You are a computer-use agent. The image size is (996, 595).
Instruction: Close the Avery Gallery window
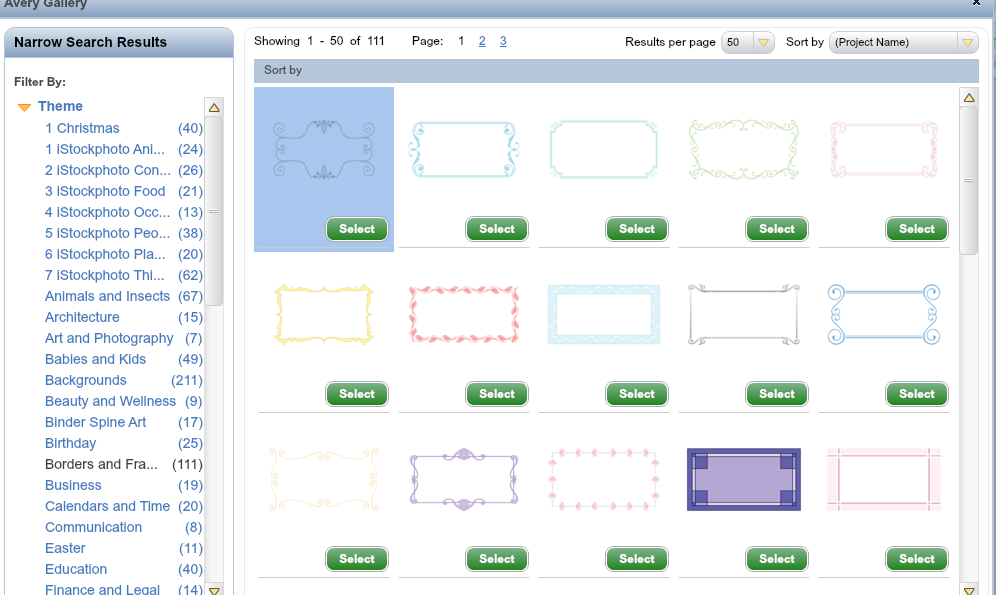pos(976,3)
